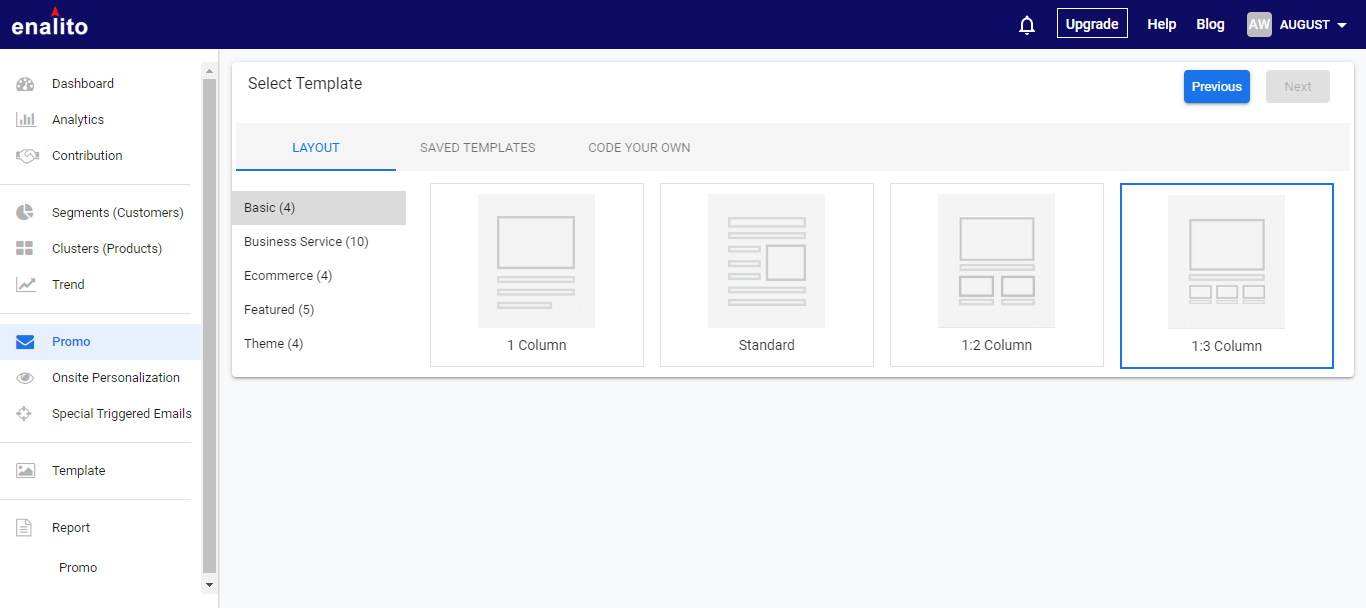
Task: Open the Blog link
Action: click(x=1210, y=24)
